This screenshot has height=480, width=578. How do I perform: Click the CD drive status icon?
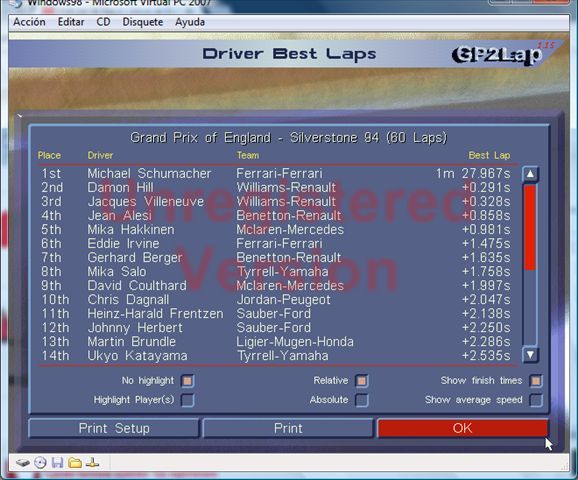pyautogui.click(x=40, y=463)
